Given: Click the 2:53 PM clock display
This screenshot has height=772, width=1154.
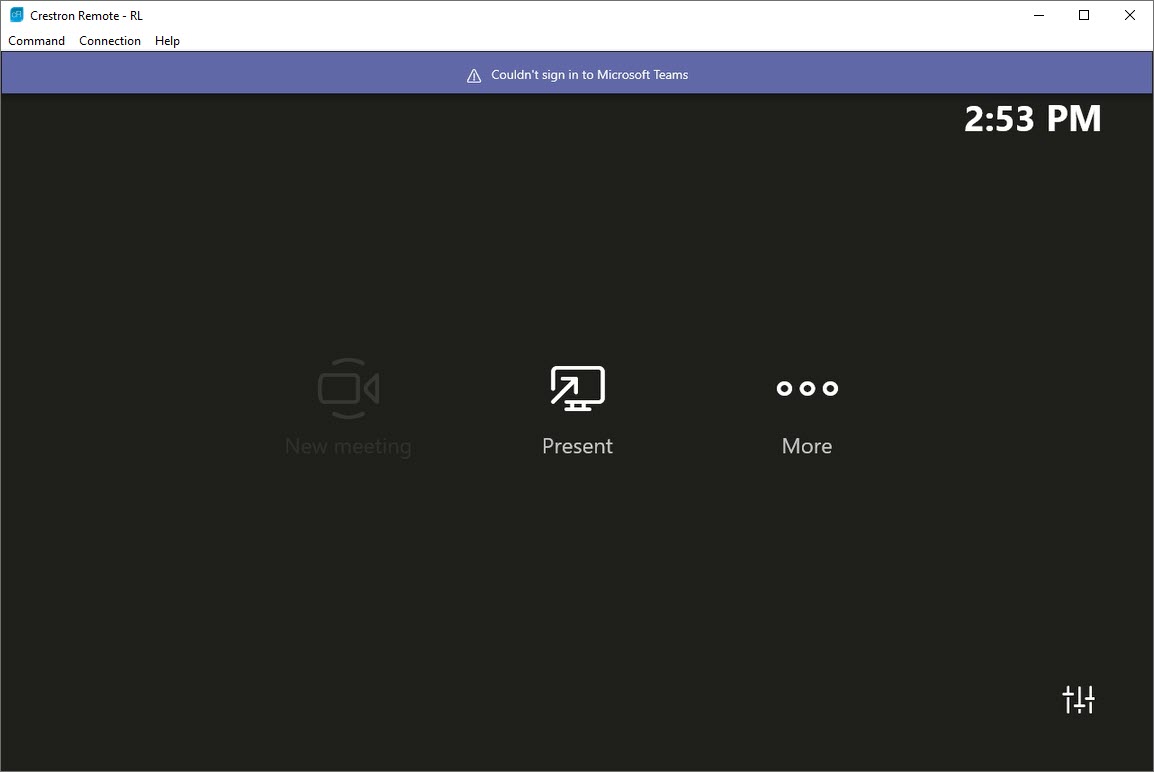Looking at the screenshot, I should (1033, 118).
